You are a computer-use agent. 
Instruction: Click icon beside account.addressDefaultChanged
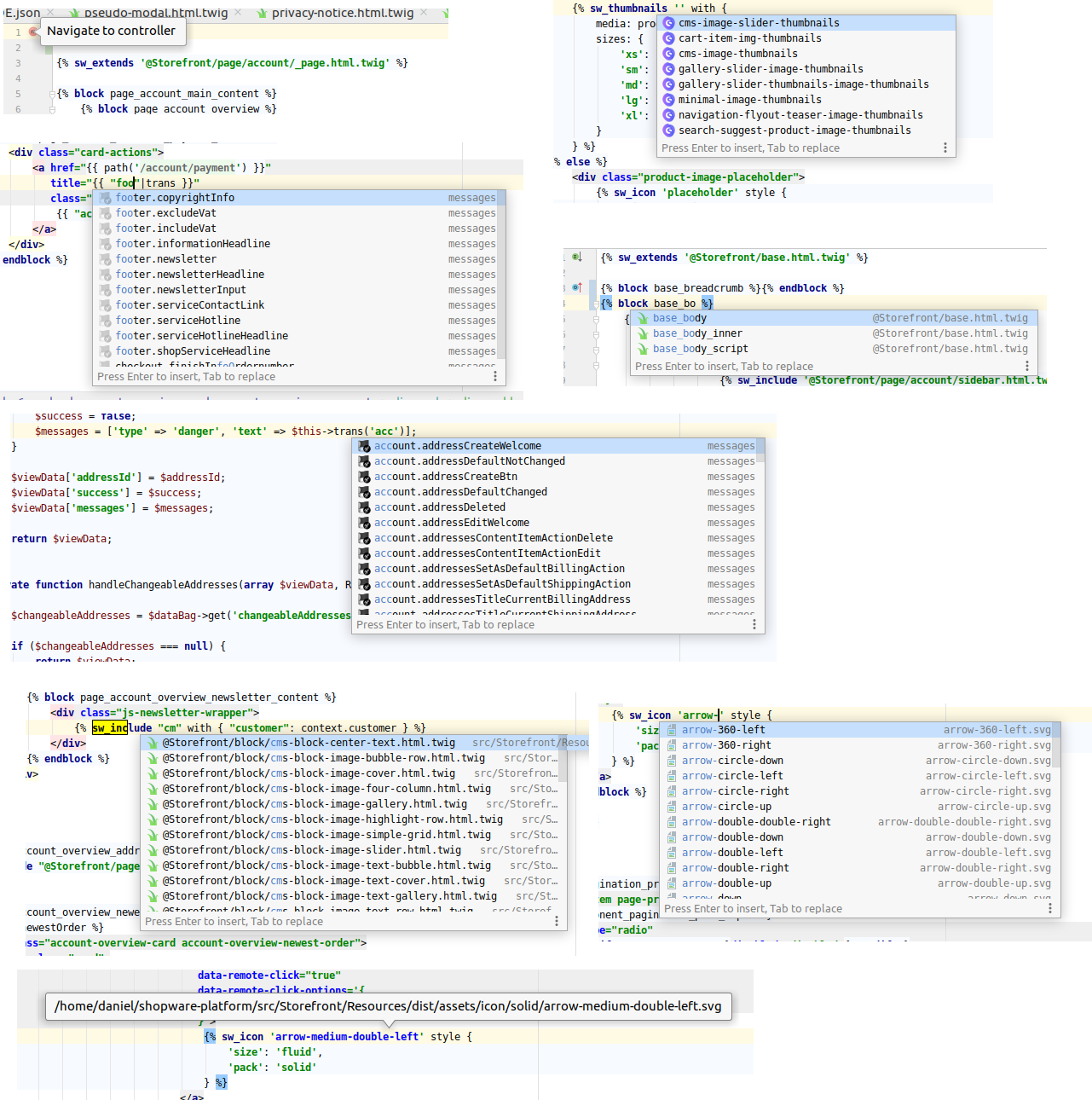pos(365,492)
